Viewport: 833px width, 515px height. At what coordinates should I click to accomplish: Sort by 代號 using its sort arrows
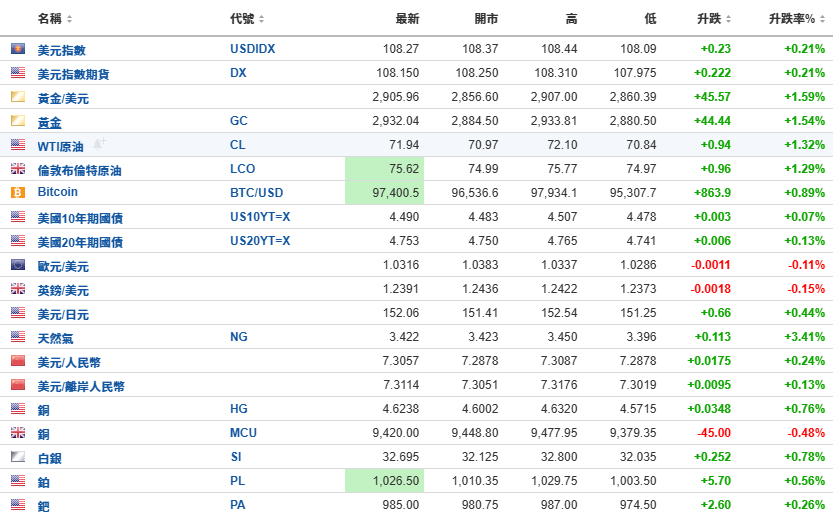point(261,19)
